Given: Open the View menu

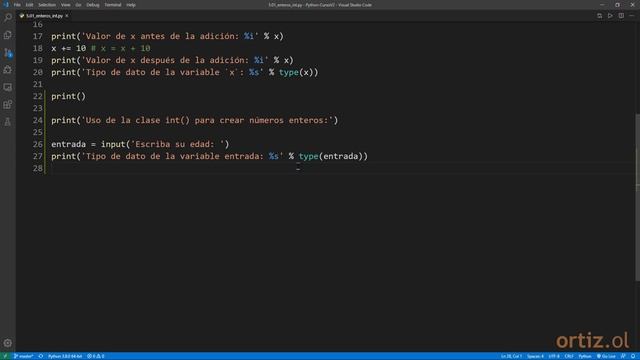Looking at the screenshot, I should (x=65, y=5).
